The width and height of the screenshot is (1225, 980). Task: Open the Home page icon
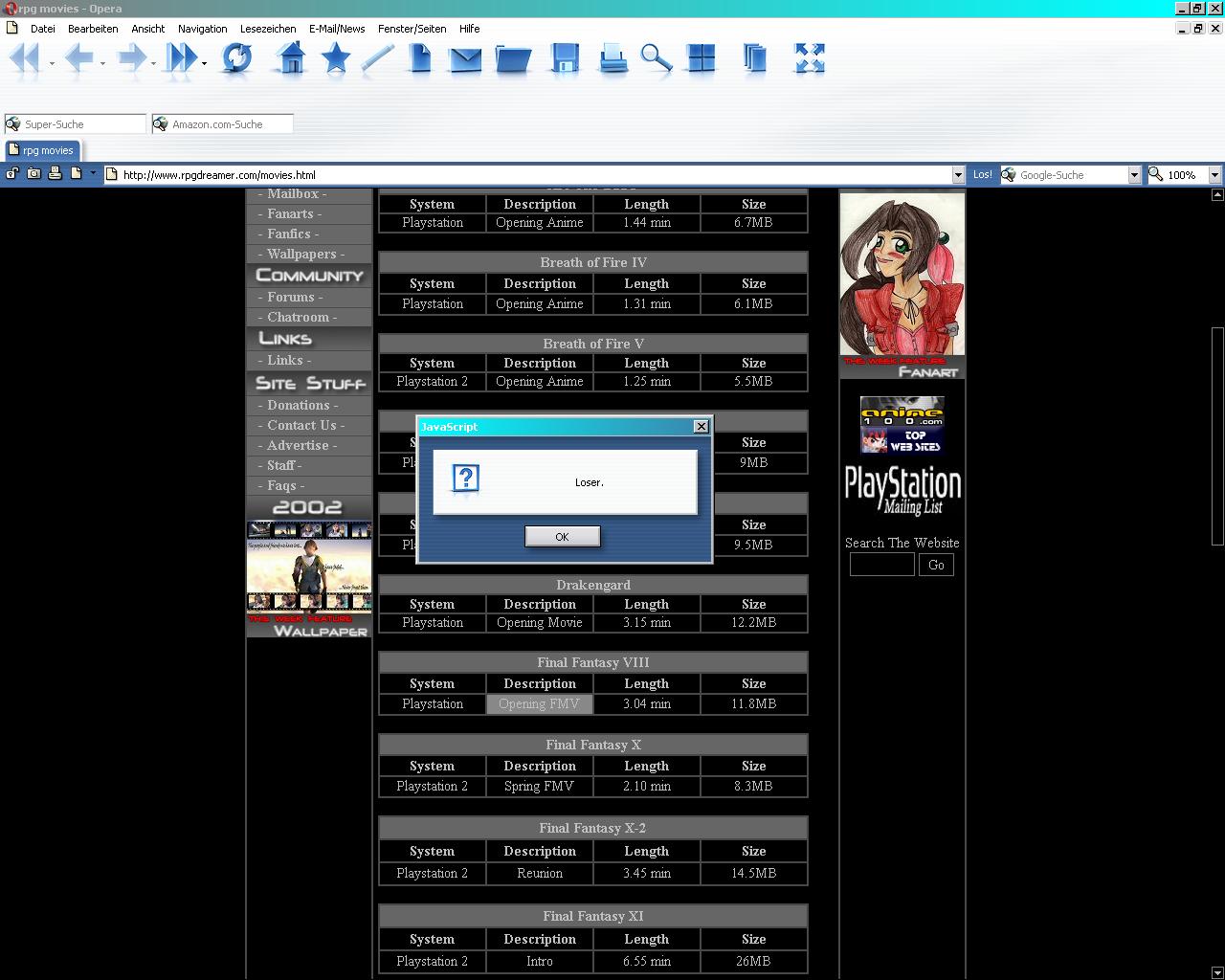(x=291, y=58)
